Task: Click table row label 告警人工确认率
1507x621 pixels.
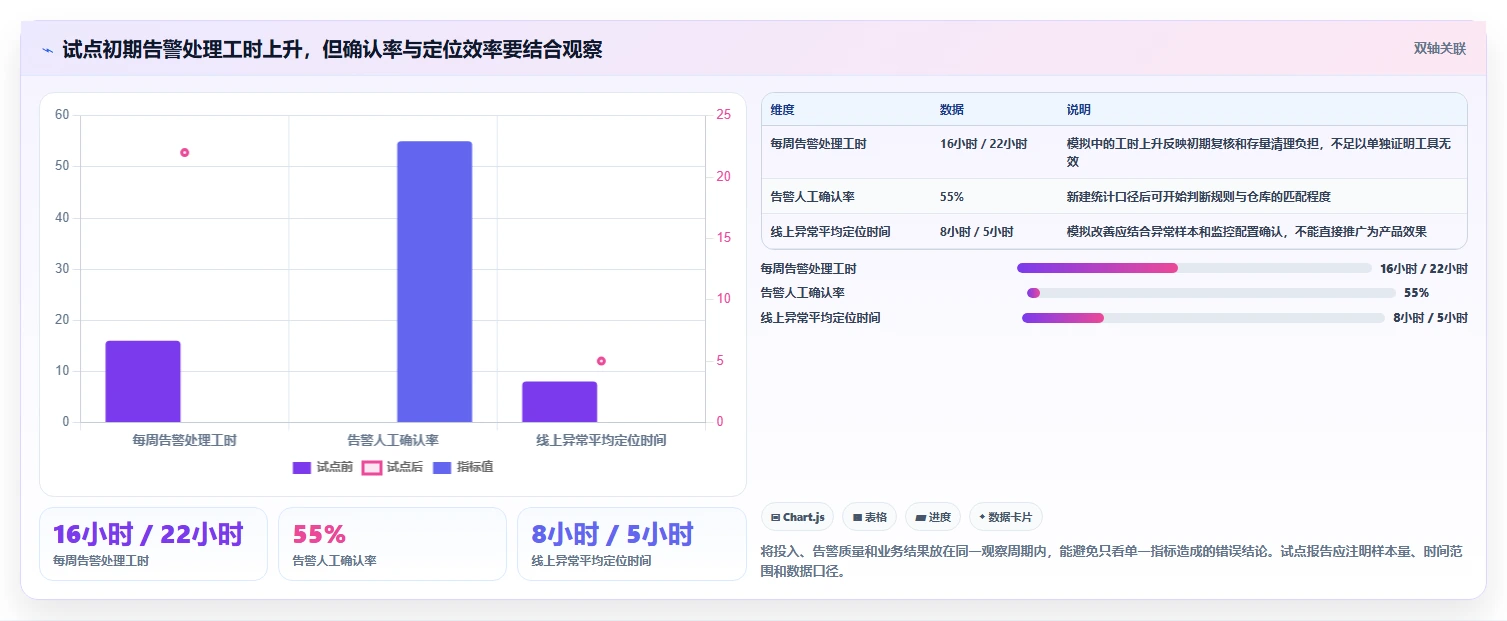Action: pos(812,197)
